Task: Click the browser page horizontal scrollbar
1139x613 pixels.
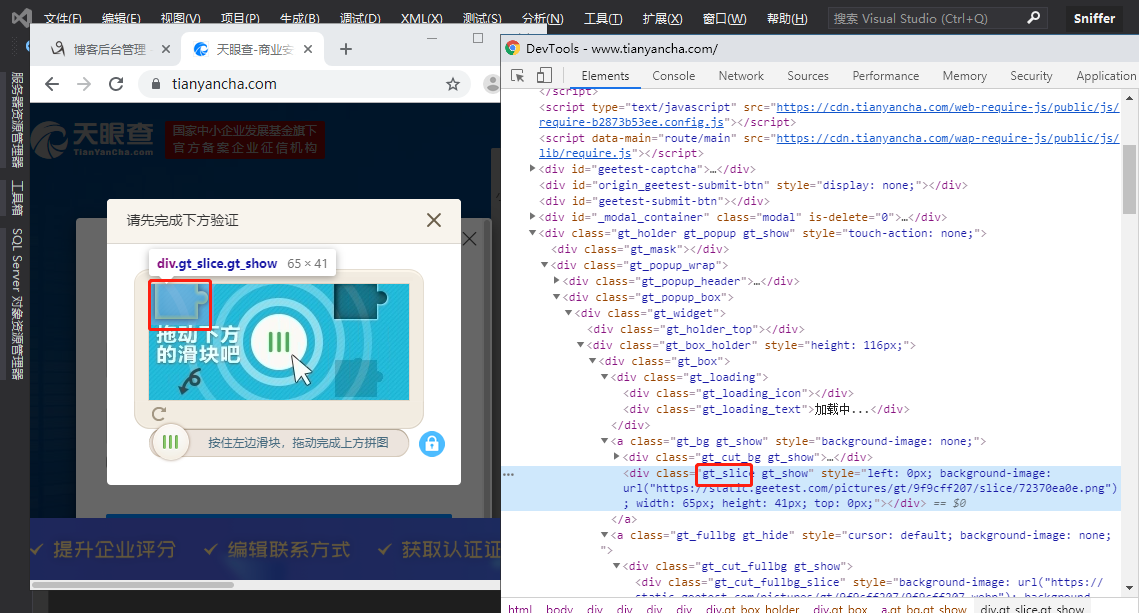Action: [x=132, y=585]
